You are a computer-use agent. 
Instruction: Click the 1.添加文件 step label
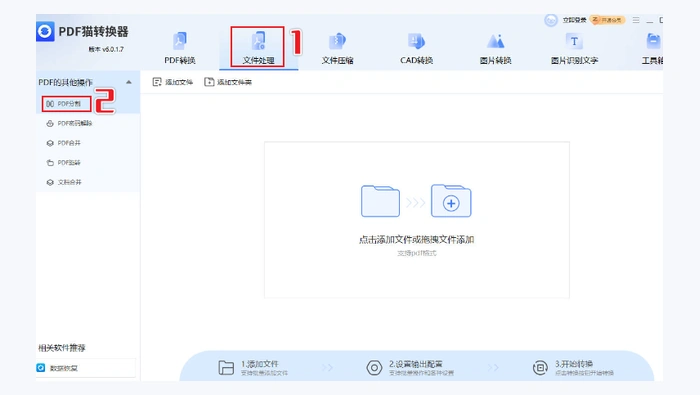coord(259,364)
